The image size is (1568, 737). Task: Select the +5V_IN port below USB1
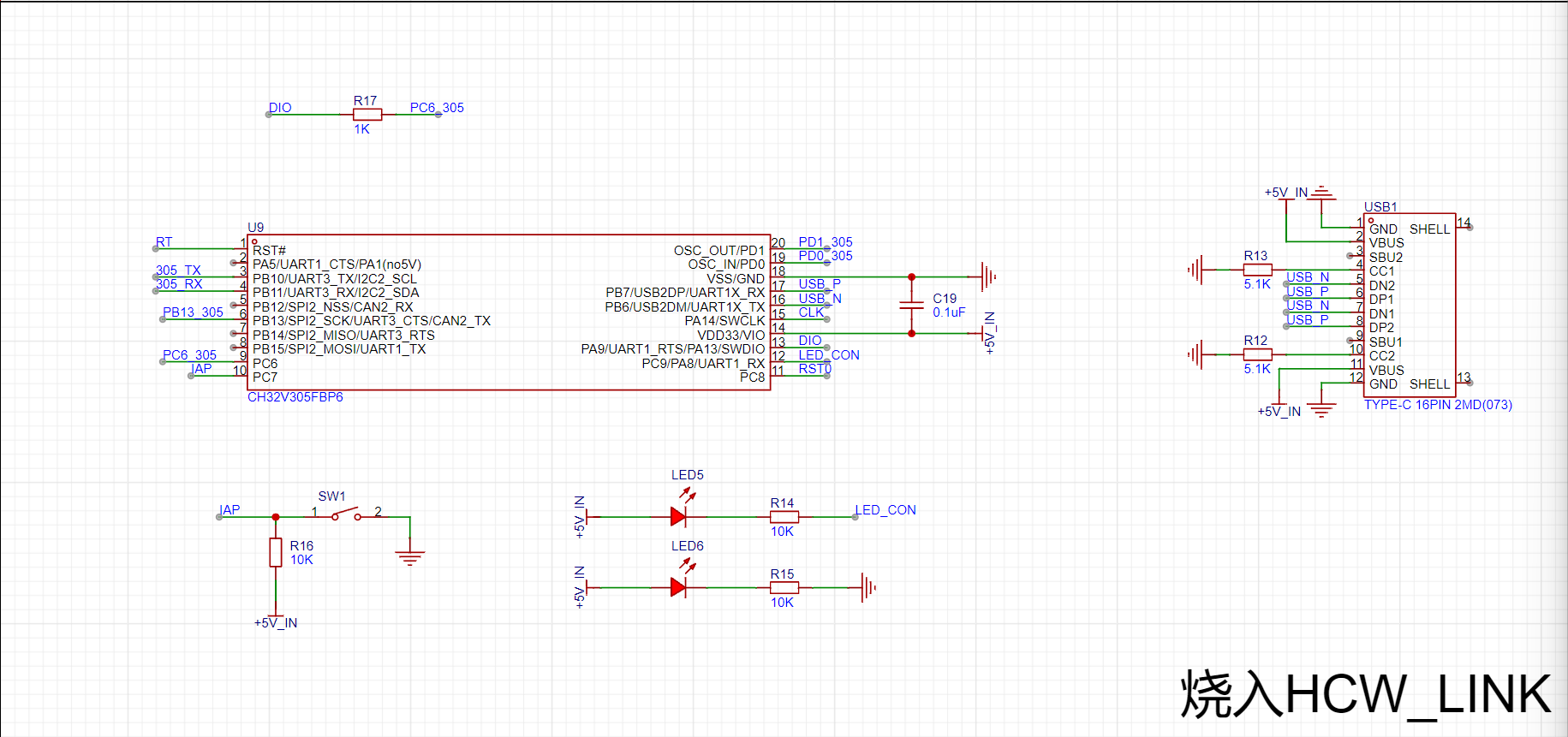[x=1279, y=411]
